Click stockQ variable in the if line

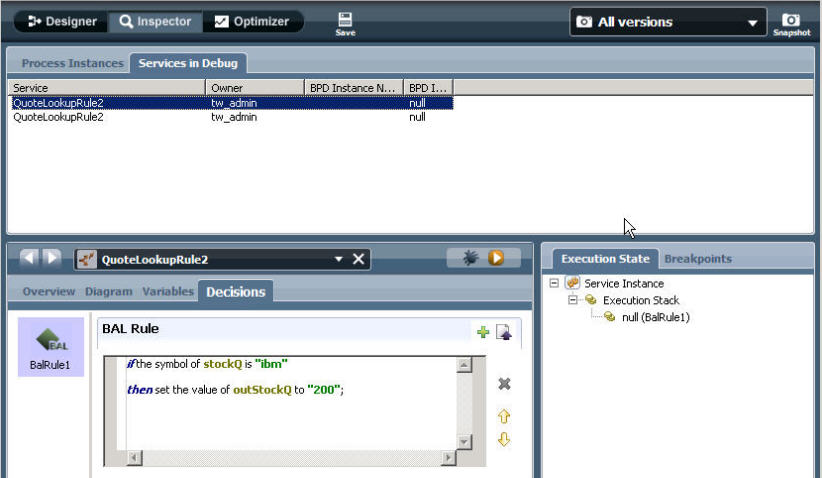(x=222, y=364)
